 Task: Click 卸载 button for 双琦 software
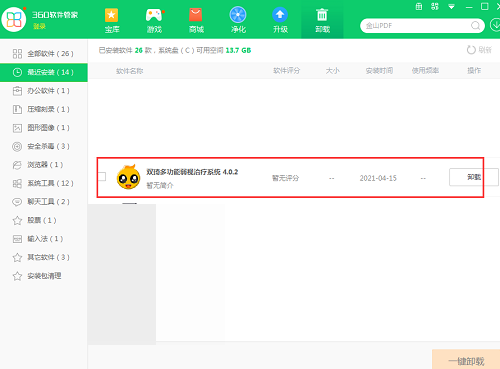(474, 177)
